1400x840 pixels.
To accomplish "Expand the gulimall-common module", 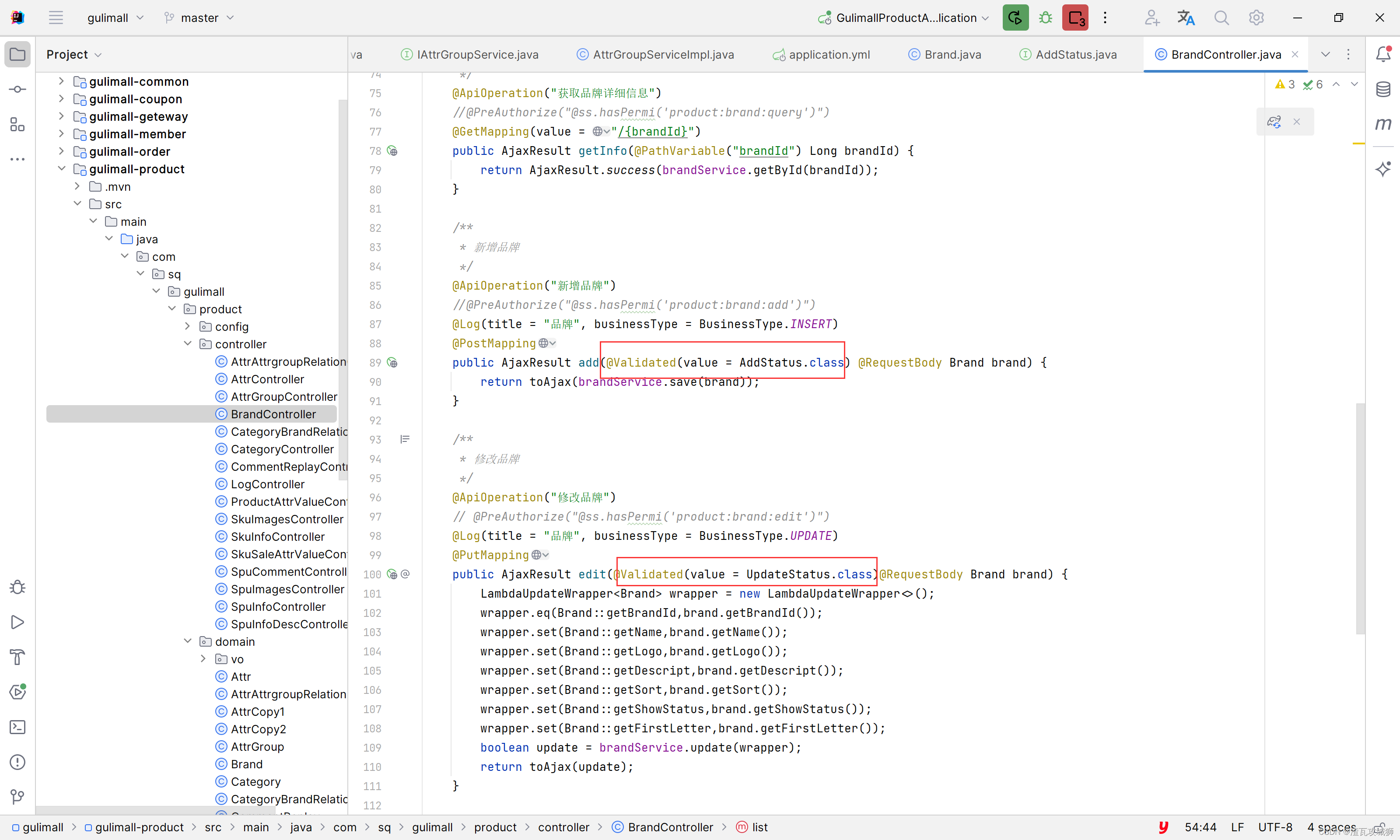I will click(x=62, y=81).
